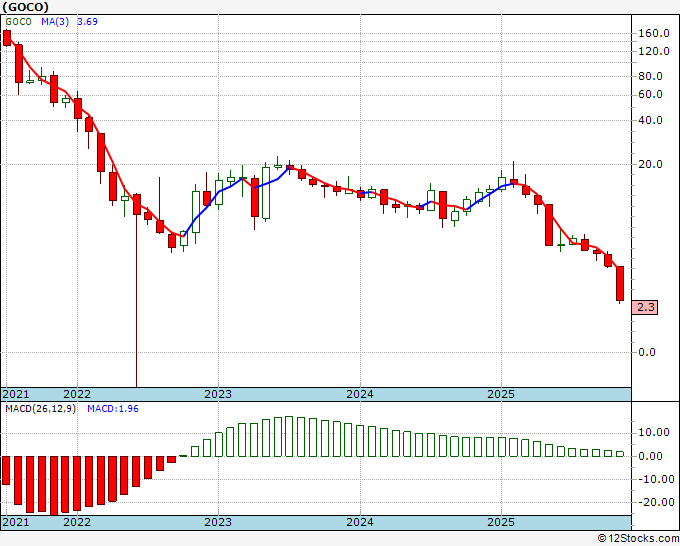Click the 120.0 price axis label
Screen dimensions: 680x546
[654, 52]
